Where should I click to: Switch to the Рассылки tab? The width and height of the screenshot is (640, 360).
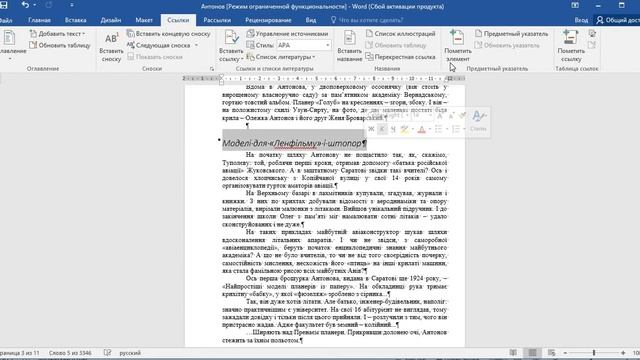[217, 20]
